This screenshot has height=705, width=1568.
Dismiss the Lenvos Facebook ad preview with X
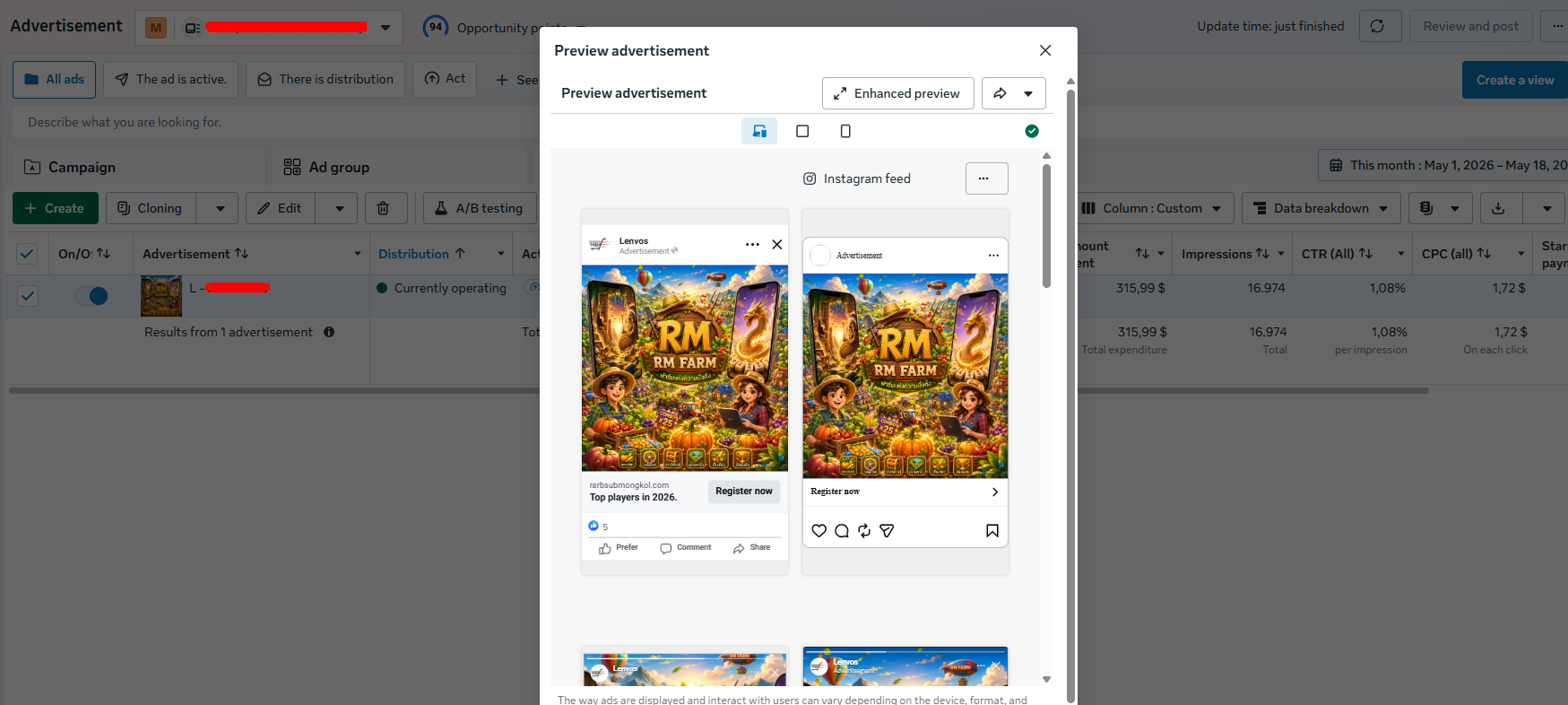(x=777, y=244)
